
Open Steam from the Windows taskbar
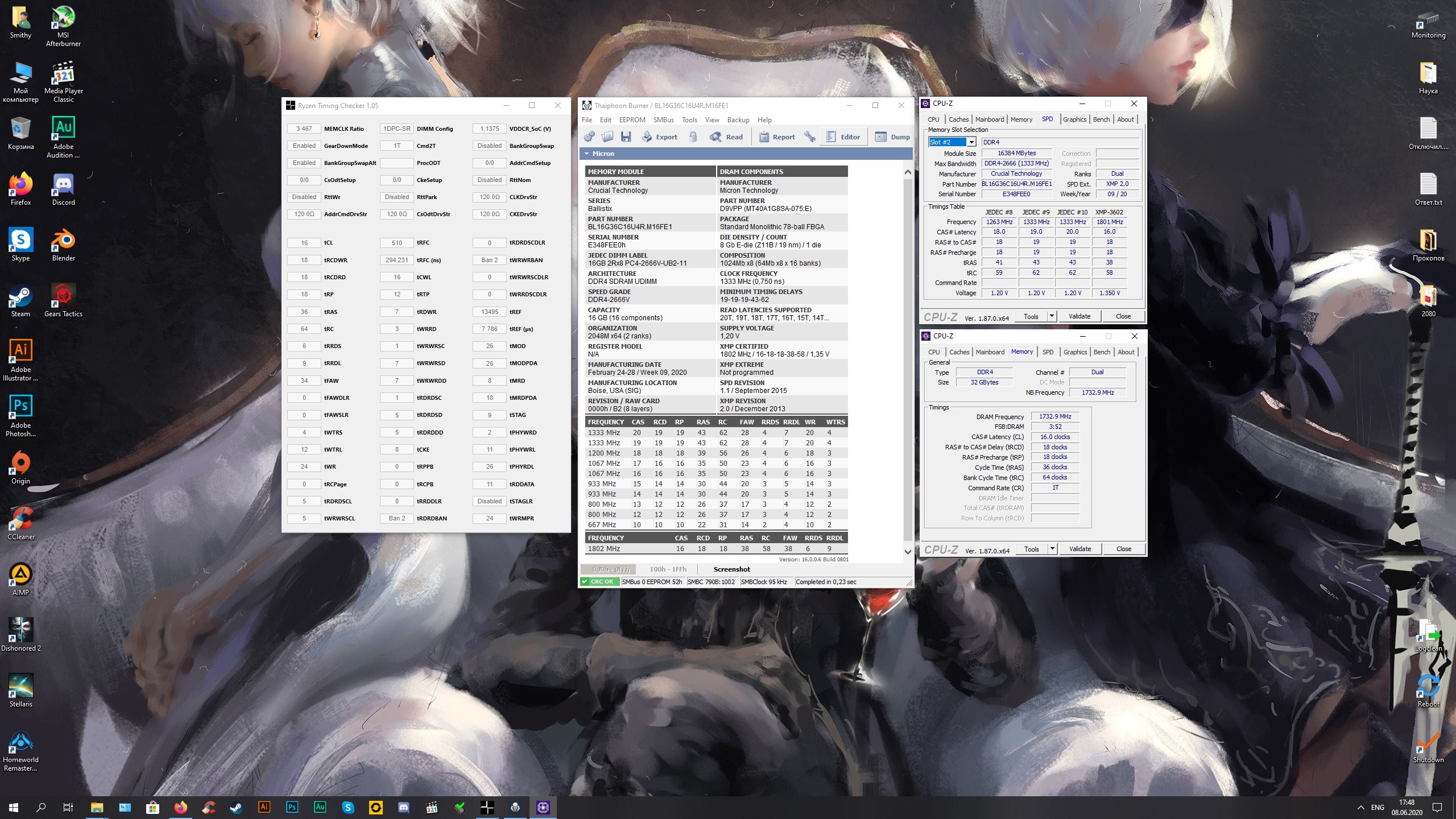tap(235, 807)
